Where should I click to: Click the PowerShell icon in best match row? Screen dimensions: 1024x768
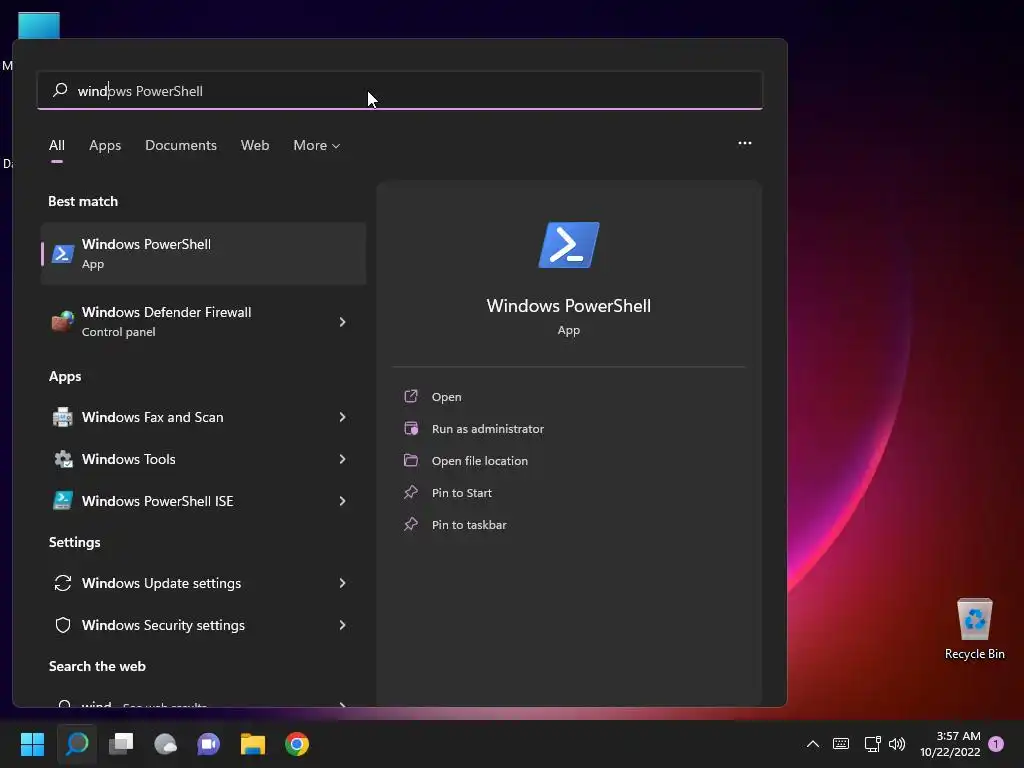click(63, 253)
